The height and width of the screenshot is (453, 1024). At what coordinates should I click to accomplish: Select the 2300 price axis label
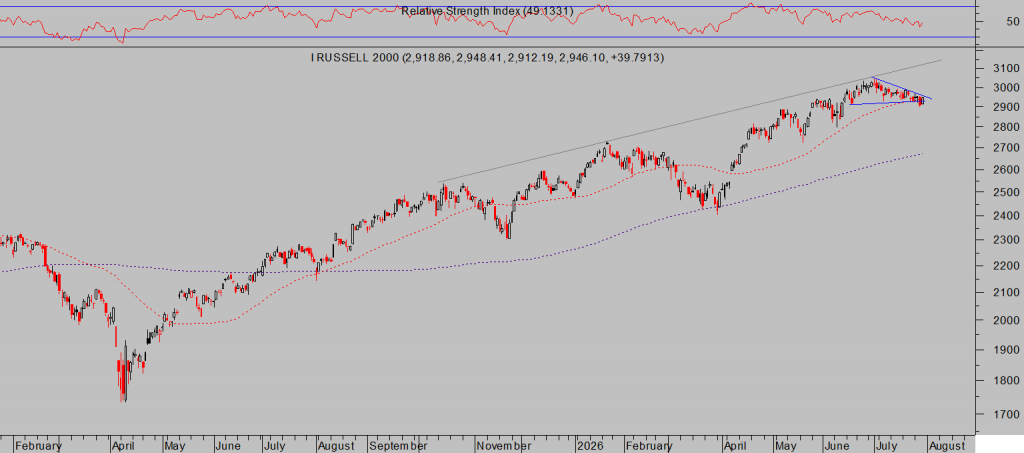click(1006, 240)
